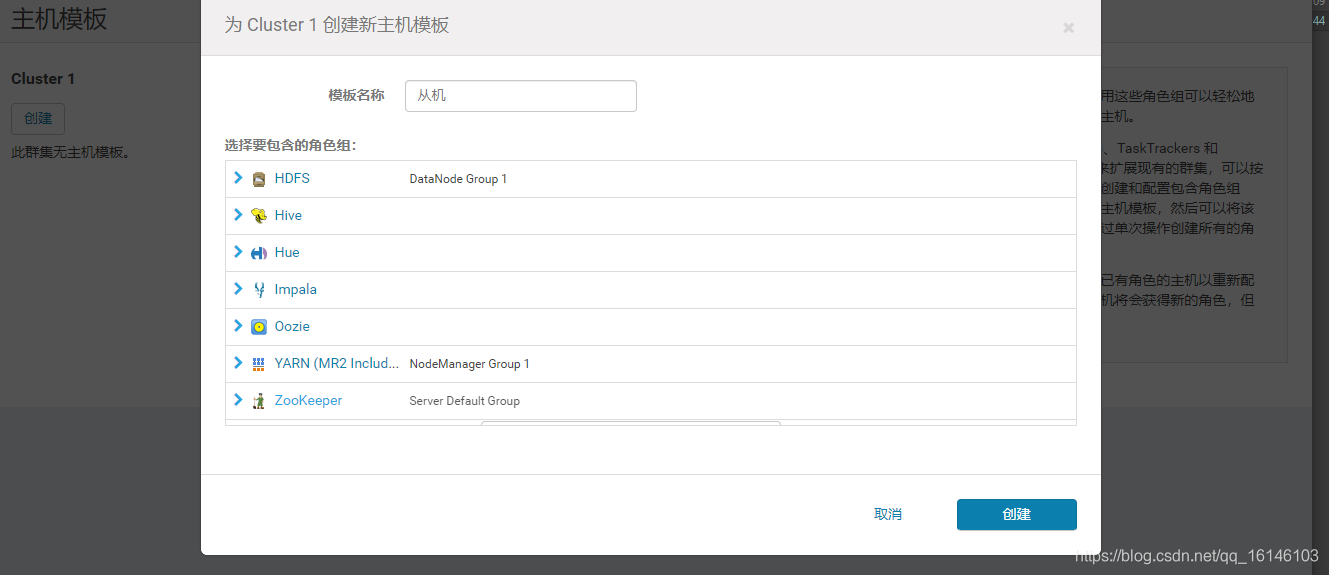The height and width of the screenshot is (575, 1329).
Task: Click the 主机模板 page title
Action: point(59,18)
